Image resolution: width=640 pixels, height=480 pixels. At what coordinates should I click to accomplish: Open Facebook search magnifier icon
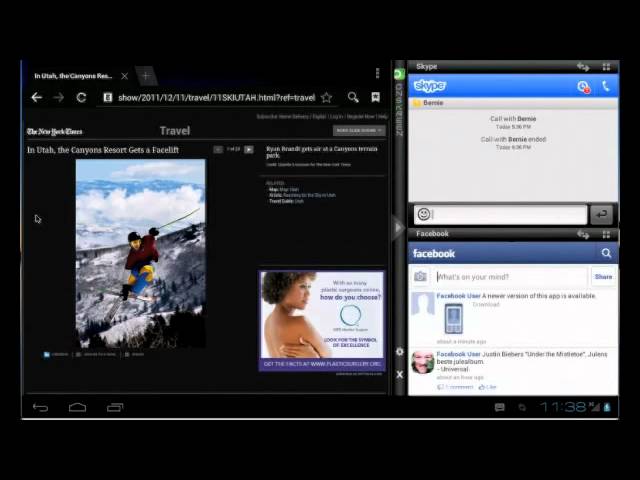click(606, 253)
